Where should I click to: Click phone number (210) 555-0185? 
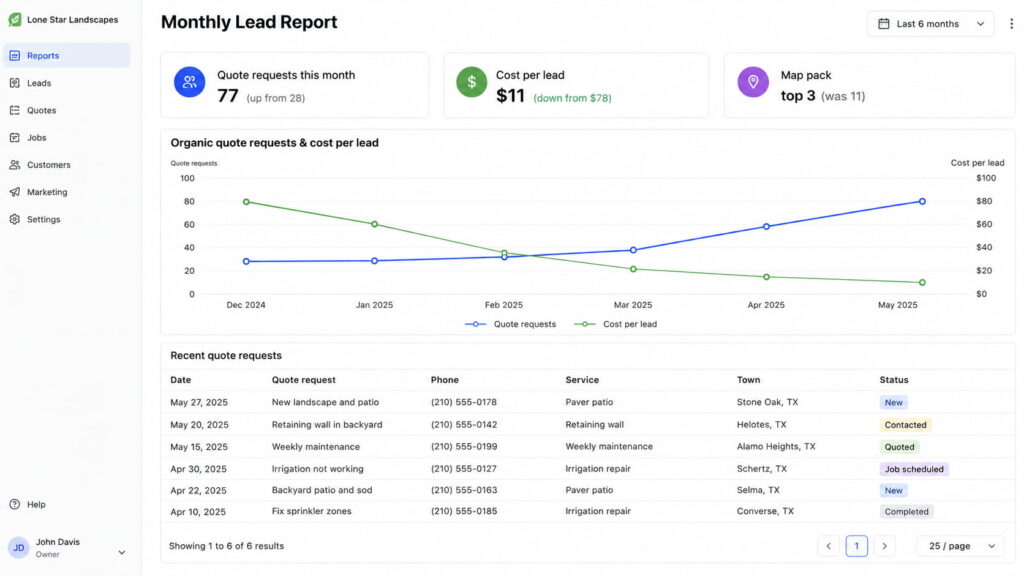464,511
